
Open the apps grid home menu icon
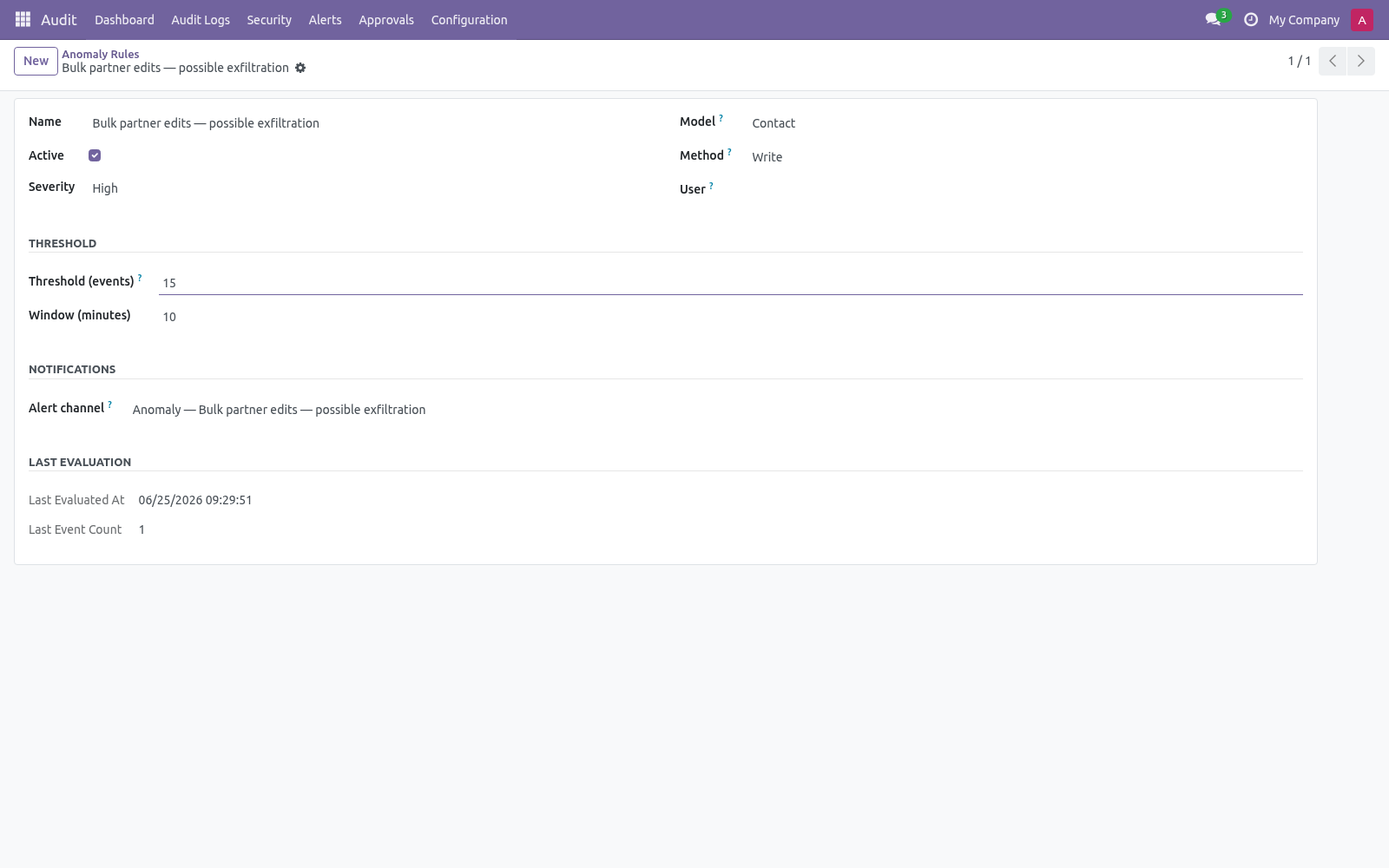[23, 19]
